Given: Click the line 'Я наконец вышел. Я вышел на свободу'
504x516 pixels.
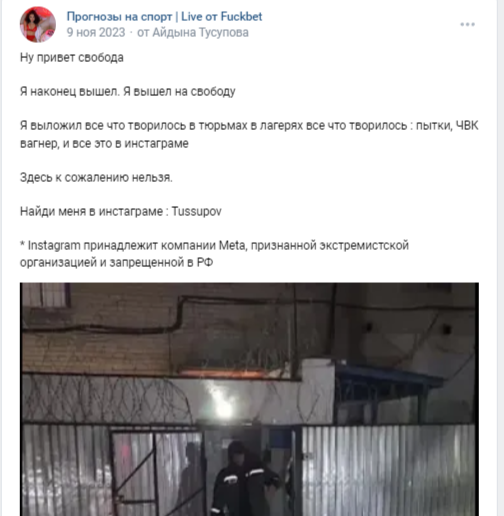Looking at the screenshot, I should click(128, 91).
